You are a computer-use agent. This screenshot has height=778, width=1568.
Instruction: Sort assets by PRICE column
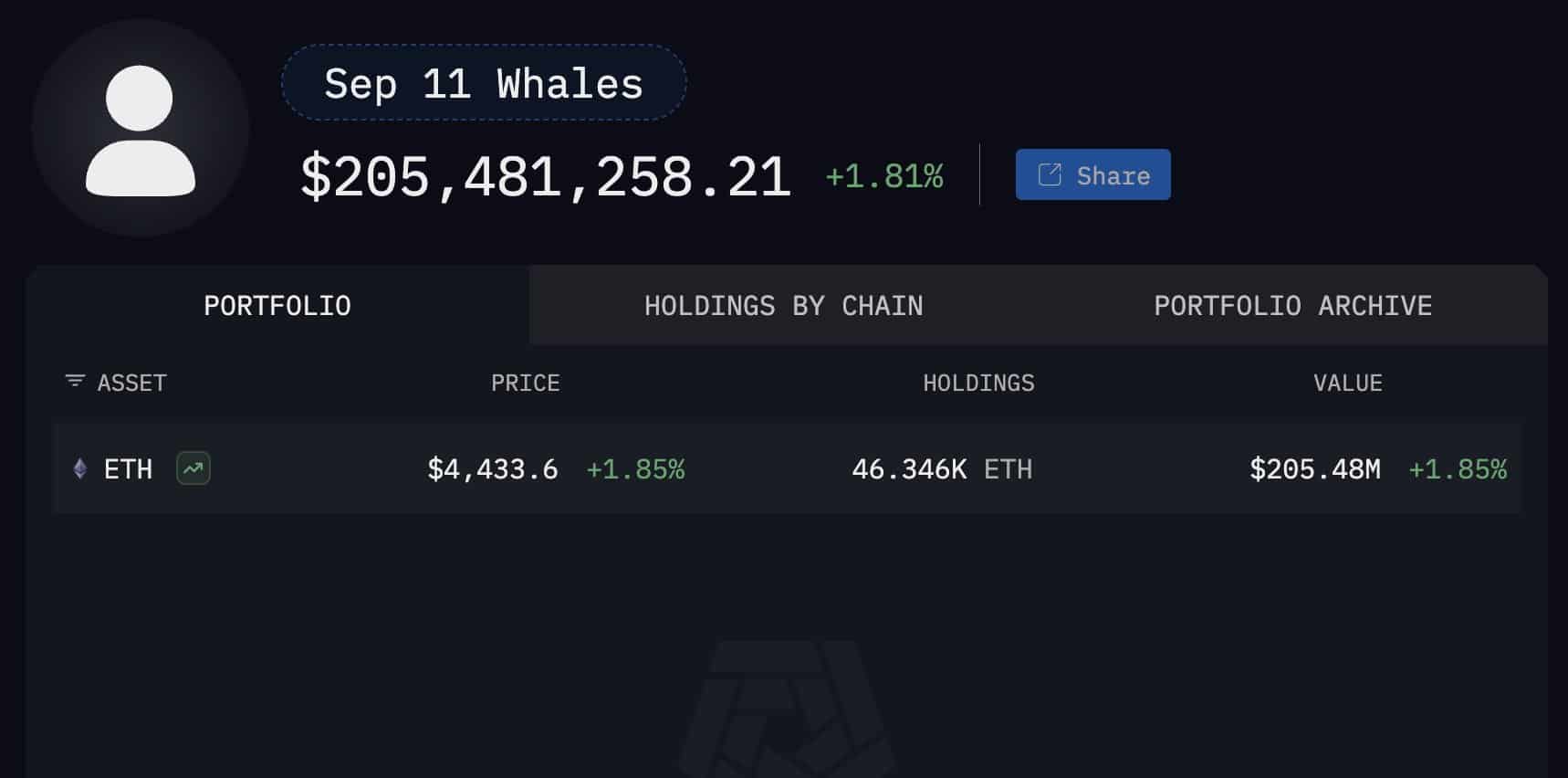point(525,383)
